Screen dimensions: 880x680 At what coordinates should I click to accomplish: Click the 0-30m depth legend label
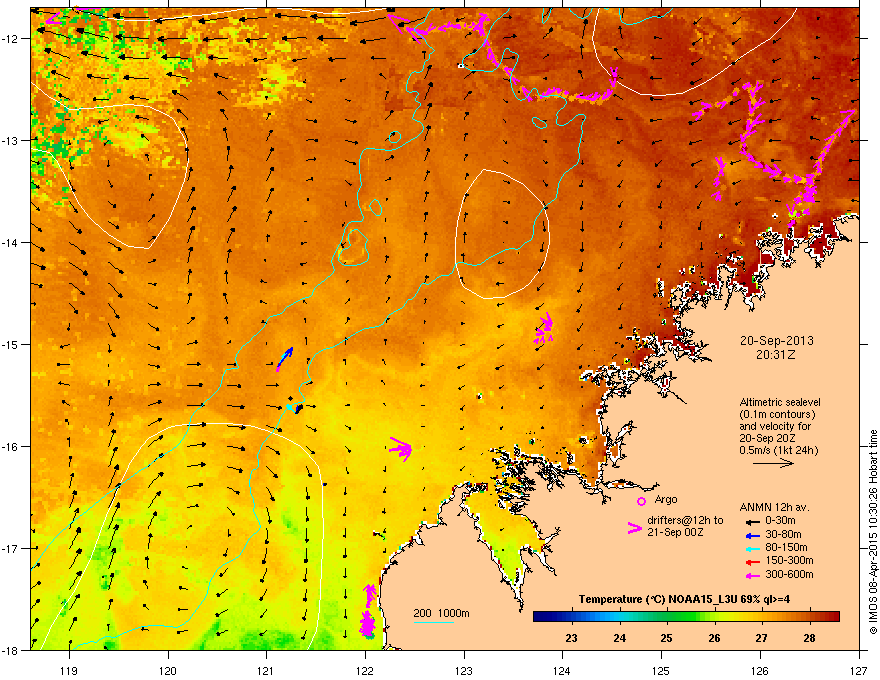pos(780,521)
